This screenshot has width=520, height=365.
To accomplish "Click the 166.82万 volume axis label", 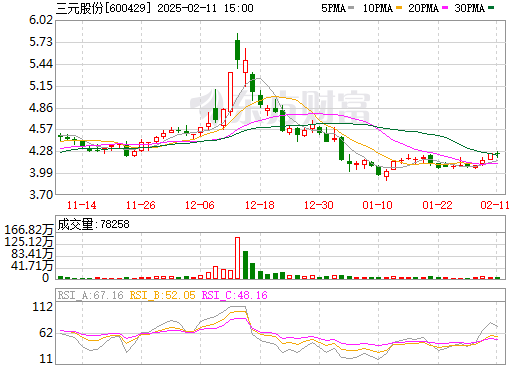I will tap(29, 230).
